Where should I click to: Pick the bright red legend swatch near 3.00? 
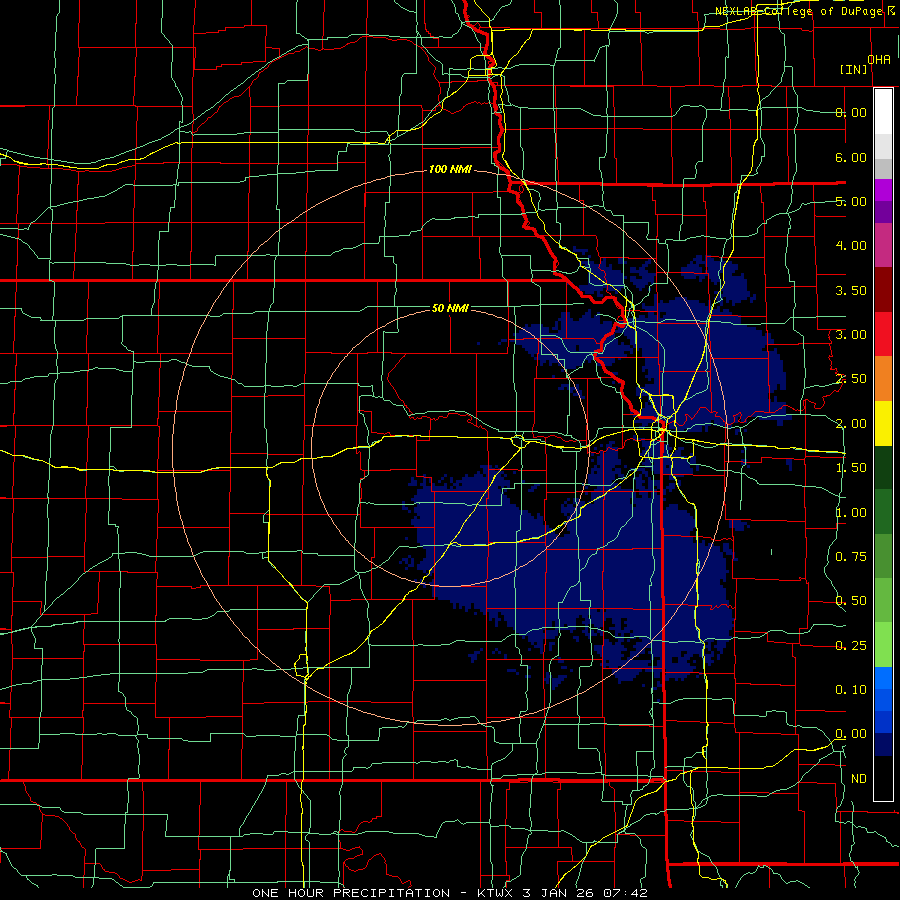[x=883, y=334]
